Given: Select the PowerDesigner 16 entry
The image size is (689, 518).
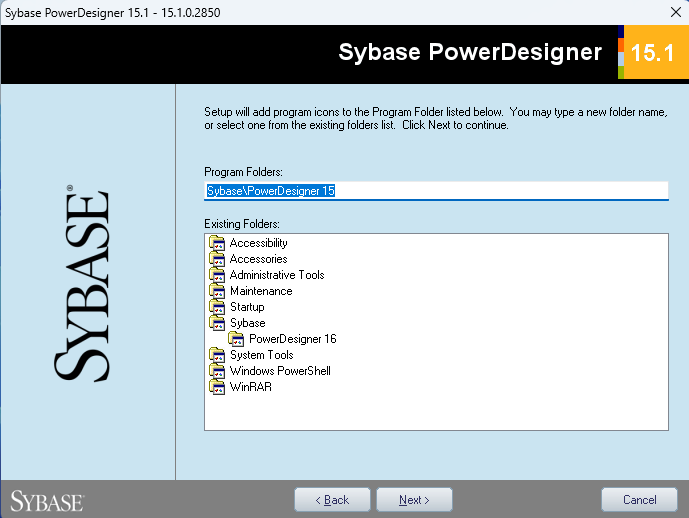Looking at the screenshot, I should point(293,339).
